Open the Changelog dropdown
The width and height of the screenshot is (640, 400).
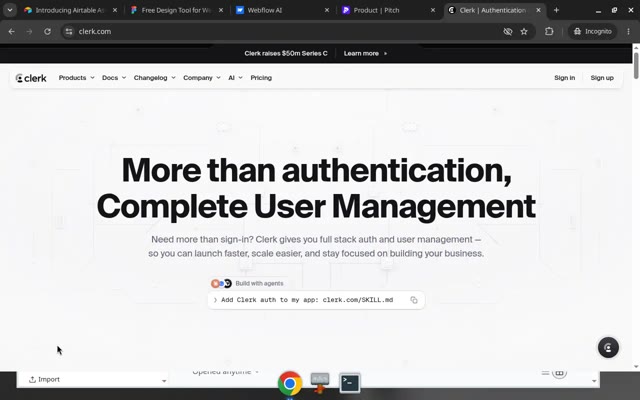pyautogui.click(x=154, y=78)
